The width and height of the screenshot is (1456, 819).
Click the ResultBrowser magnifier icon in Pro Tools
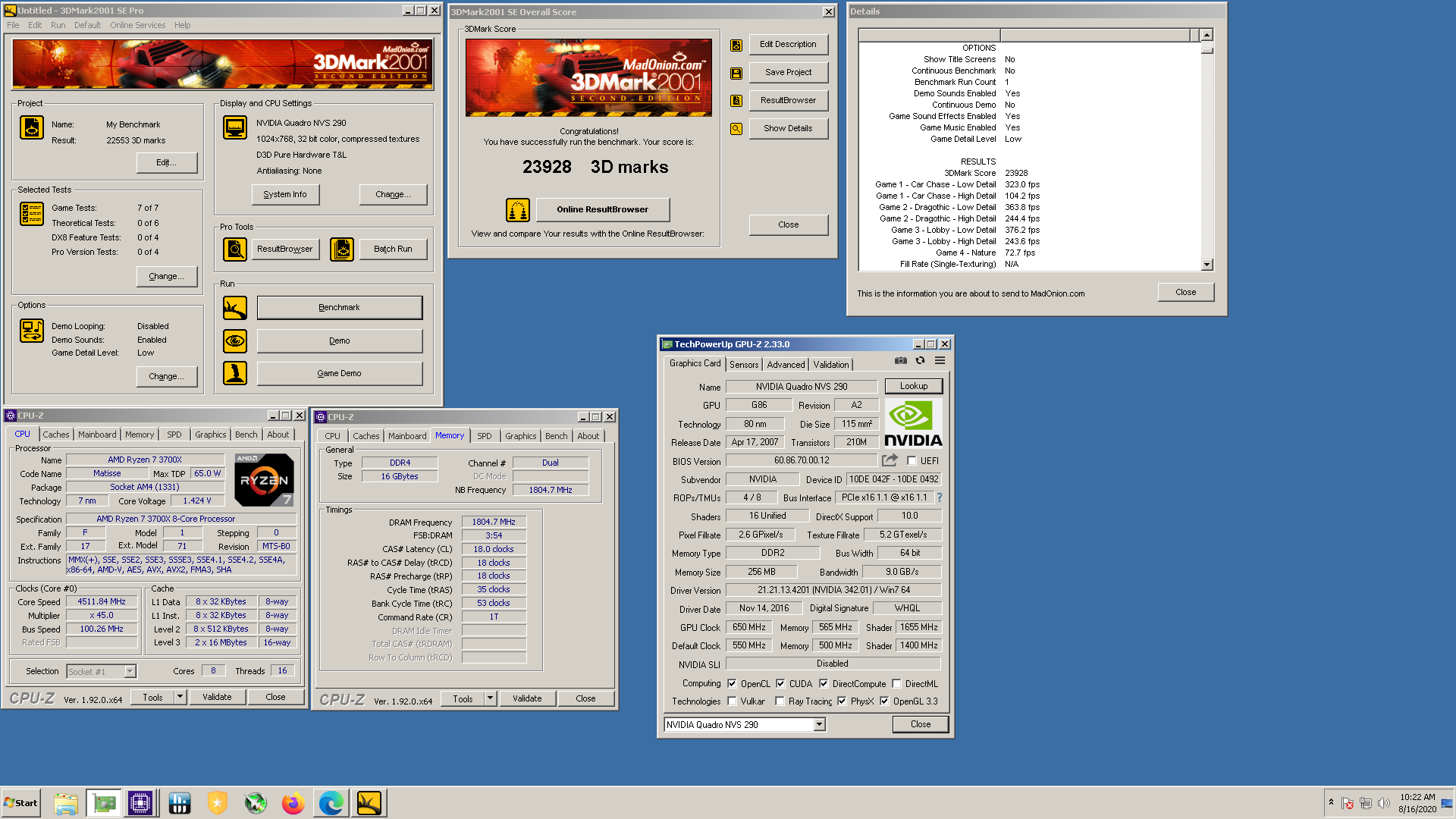point(235,249)
